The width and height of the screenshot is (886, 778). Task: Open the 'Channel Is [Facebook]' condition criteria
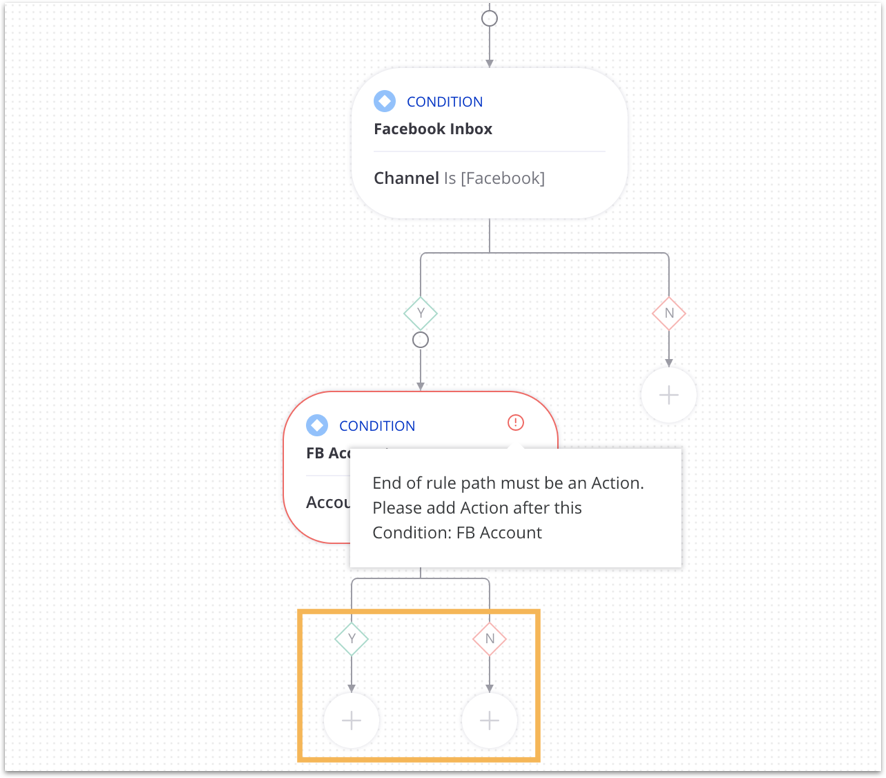coord(459,179)
